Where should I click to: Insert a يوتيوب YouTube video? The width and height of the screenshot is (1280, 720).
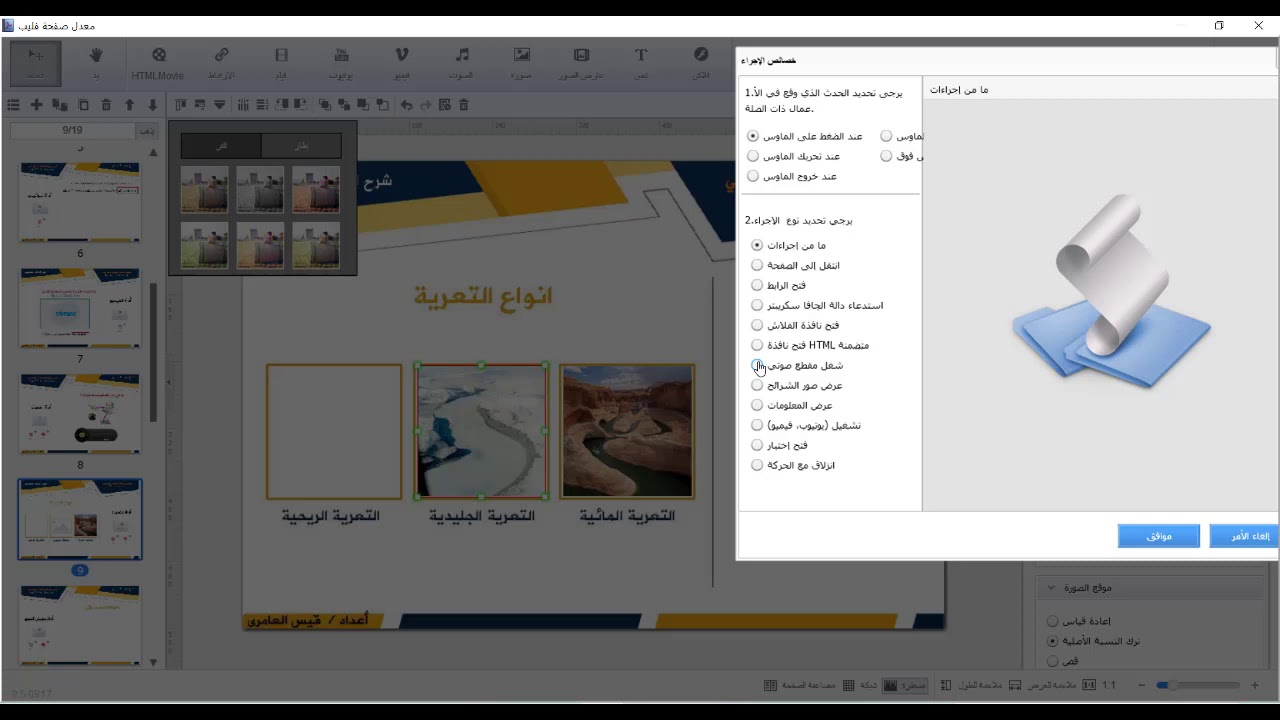pyautogui.click(x=341, y=63)
